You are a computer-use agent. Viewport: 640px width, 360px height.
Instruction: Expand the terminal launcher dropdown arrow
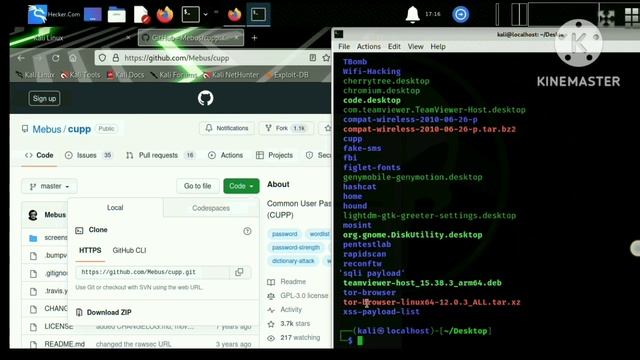click(x=205, y=14)
